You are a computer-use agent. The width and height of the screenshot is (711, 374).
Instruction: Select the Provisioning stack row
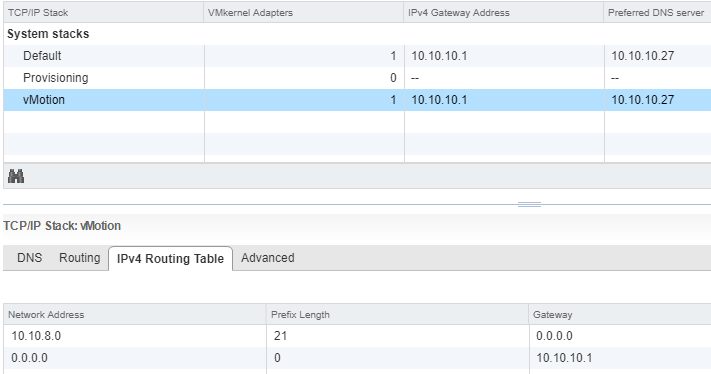[357, 78]
